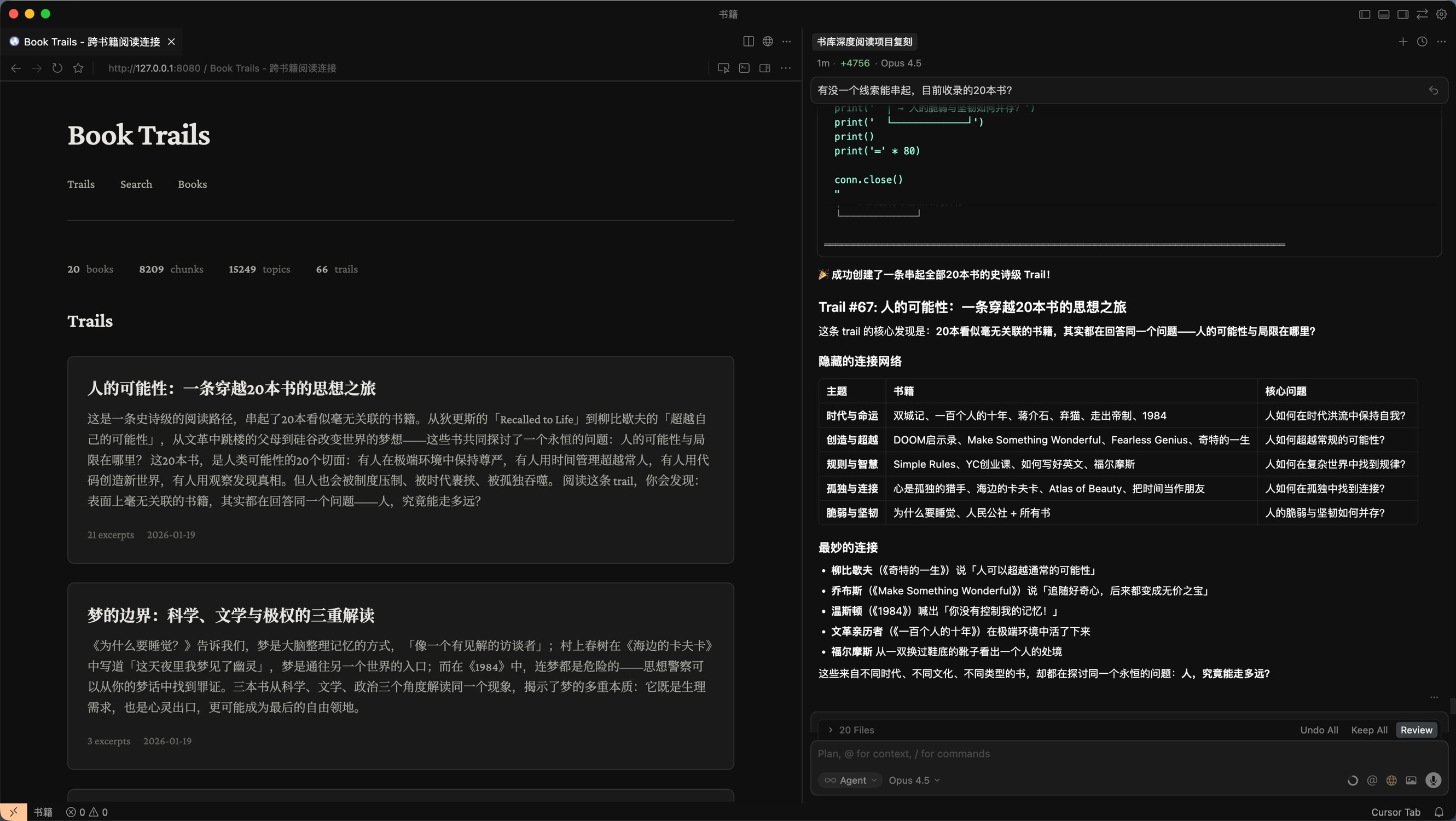This screenshot has height=821, width=1456.
Task: Open Opus 4.5 model selector
Action: 913,780
